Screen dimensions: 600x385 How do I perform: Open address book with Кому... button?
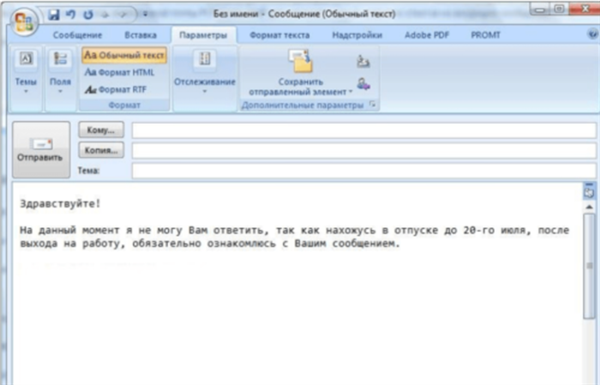tap(101, 130)
